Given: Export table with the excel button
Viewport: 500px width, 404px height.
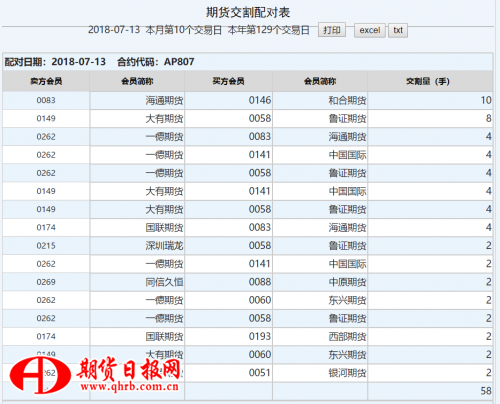Looking at the screenshot, I should click(370, 30).
